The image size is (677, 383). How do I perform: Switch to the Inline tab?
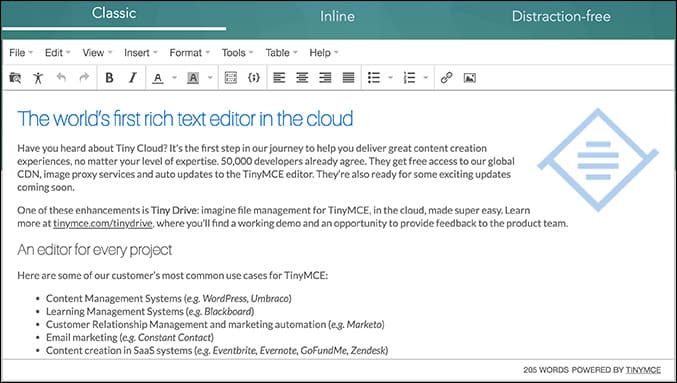pos(337,16)
